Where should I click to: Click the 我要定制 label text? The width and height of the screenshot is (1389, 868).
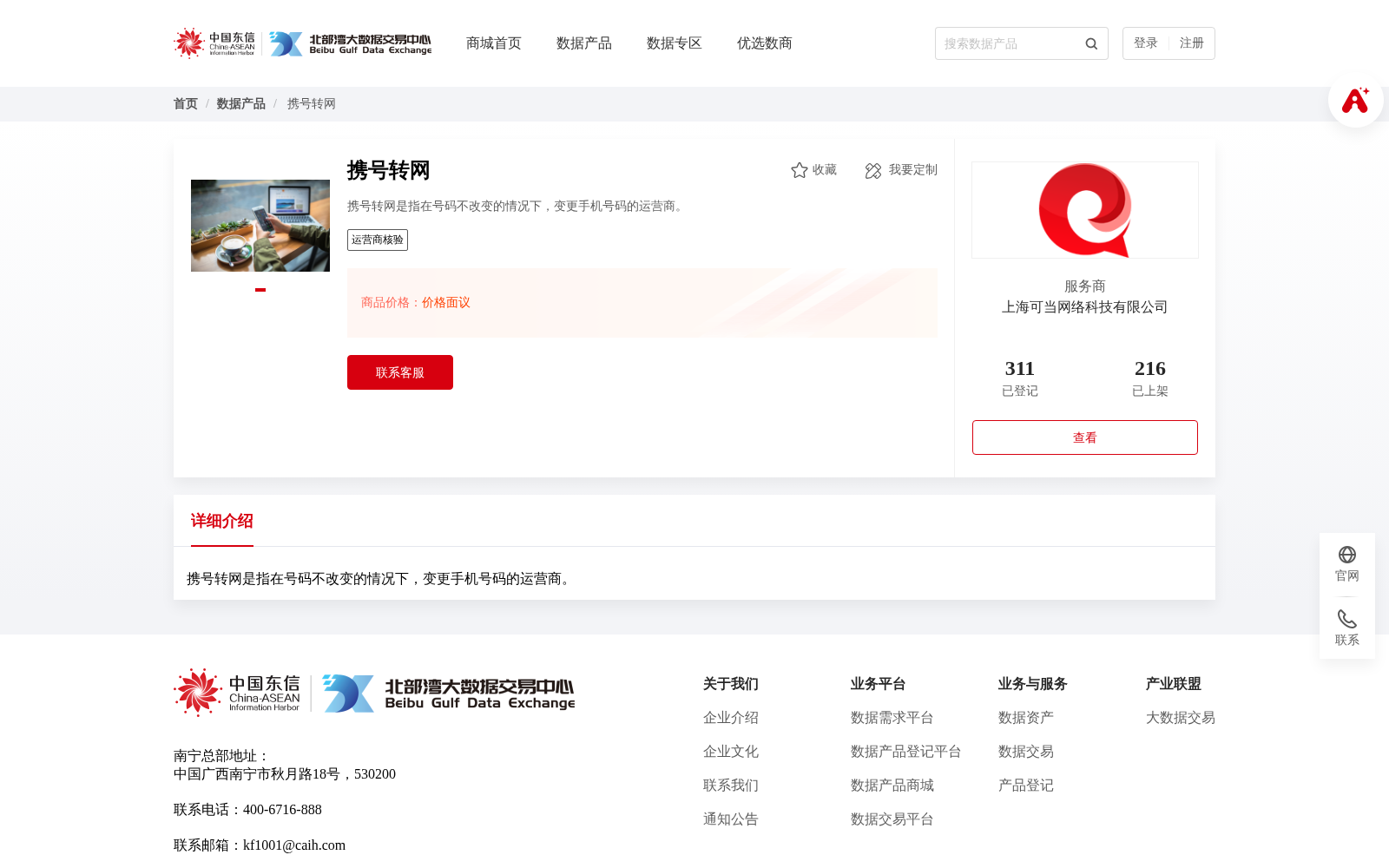point(913,170)
